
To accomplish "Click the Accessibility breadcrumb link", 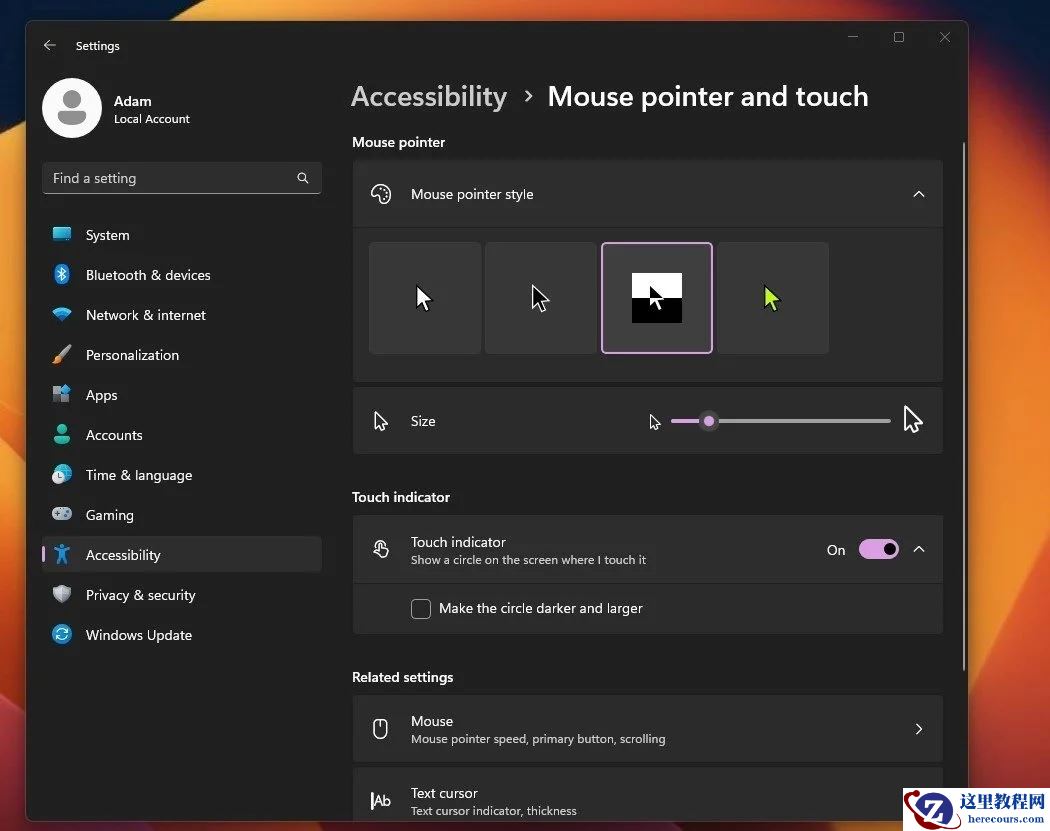I will point(429,97).
